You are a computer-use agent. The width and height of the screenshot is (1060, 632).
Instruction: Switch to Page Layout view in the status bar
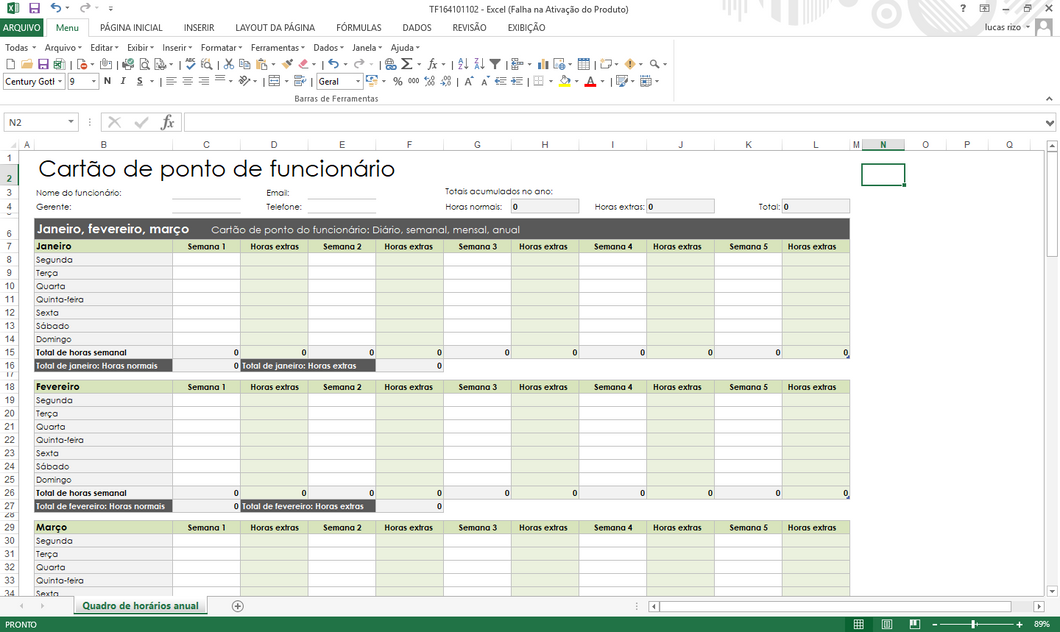886,624
